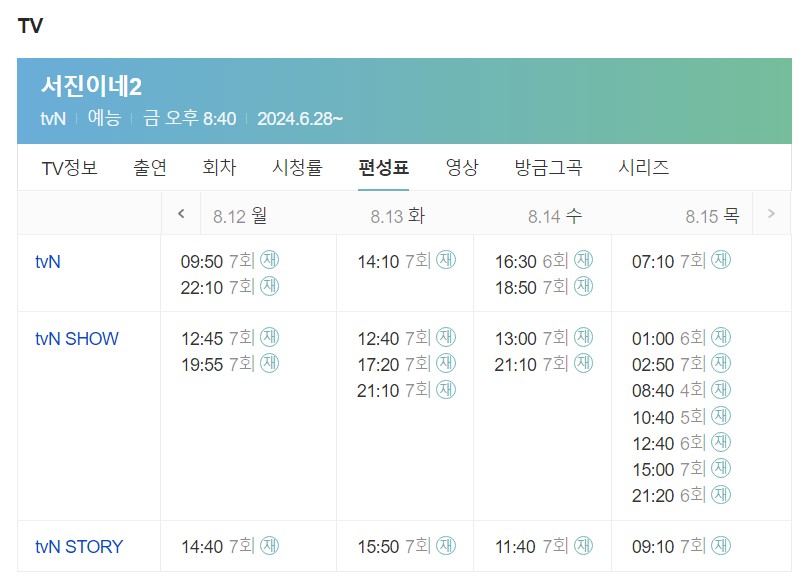The width and height of the screenshot is (810, 588).
Task: Open the 영상 tab
Action: [x=462, y=167]
